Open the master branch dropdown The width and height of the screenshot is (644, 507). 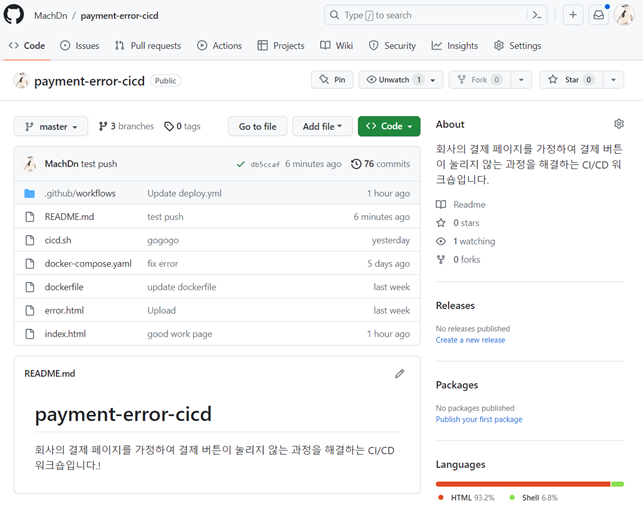click(51, 127)
